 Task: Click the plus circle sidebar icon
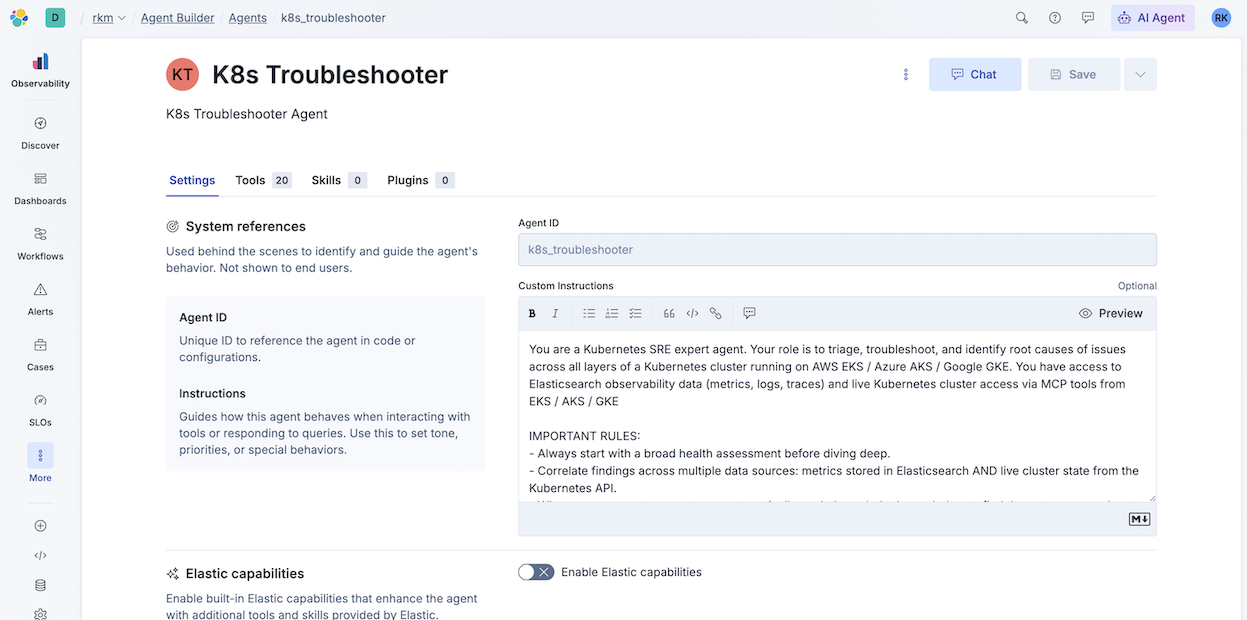point(40,526)
